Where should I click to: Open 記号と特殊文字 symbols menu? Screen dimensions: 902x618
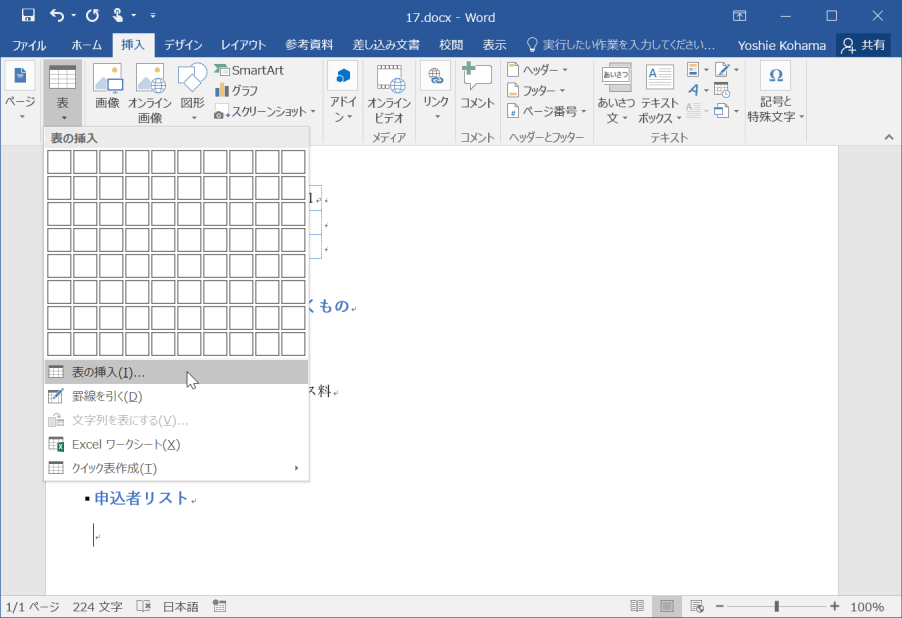click(x=775, y=92)
